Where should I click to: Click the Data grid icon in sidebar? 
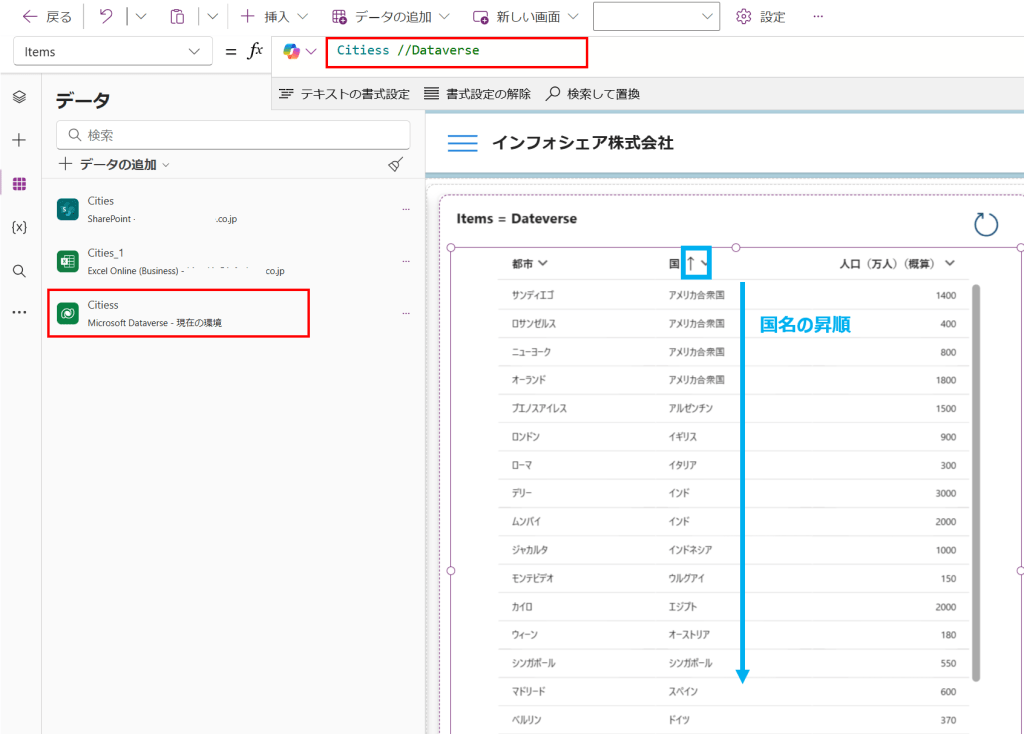click(19, 184)
